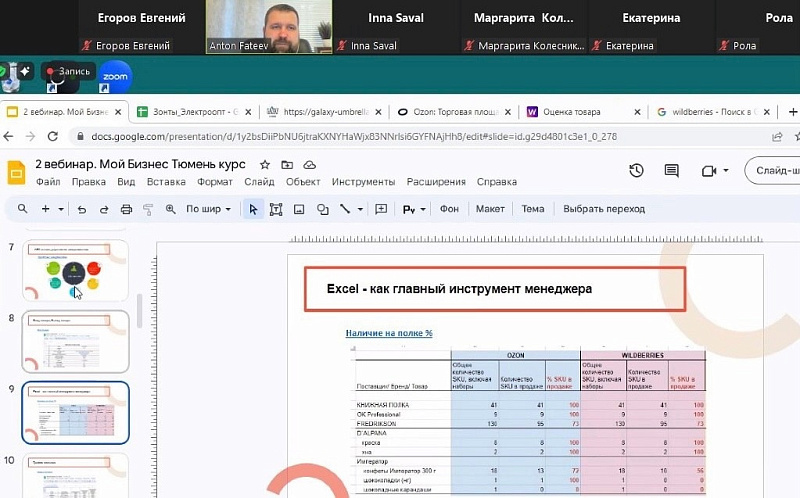Image resolution: width=800 pixels, height=498 pixels.
Task: Open the 'Справка' menu
Action: pyautogui.click(x=497, y=182)
